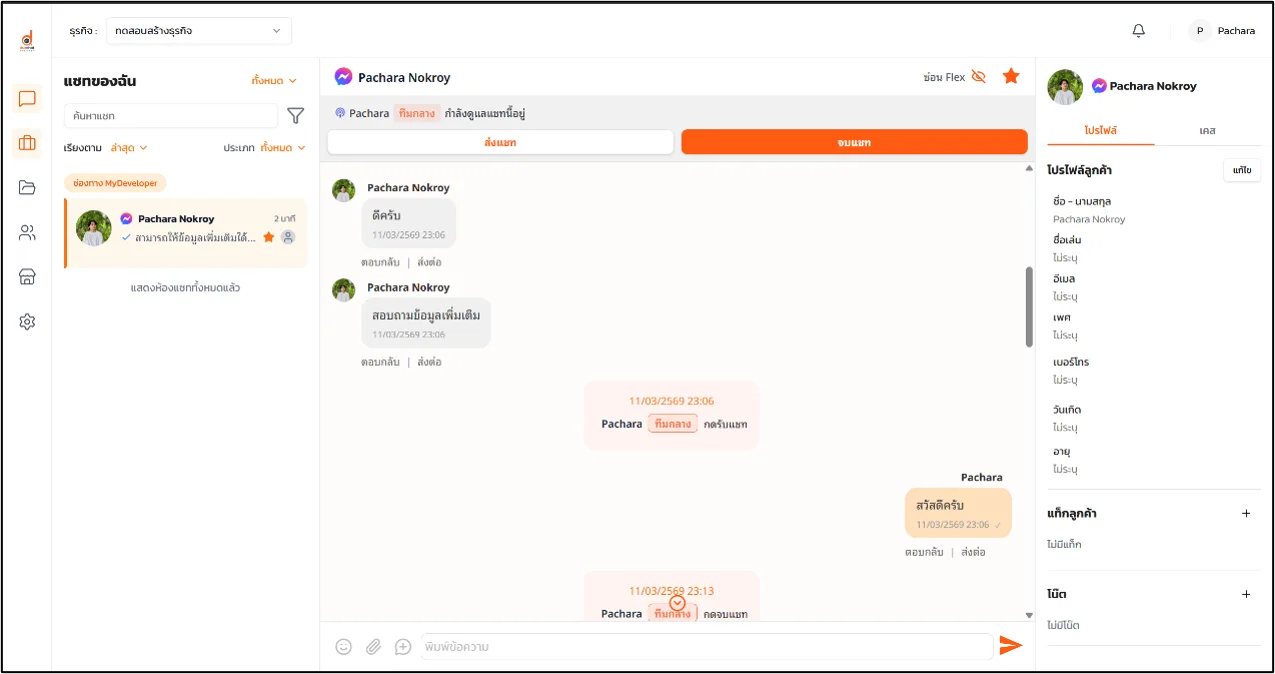Send the message with paper plane icon
Screen dimensions: 1275x674
coord(1011,646)
